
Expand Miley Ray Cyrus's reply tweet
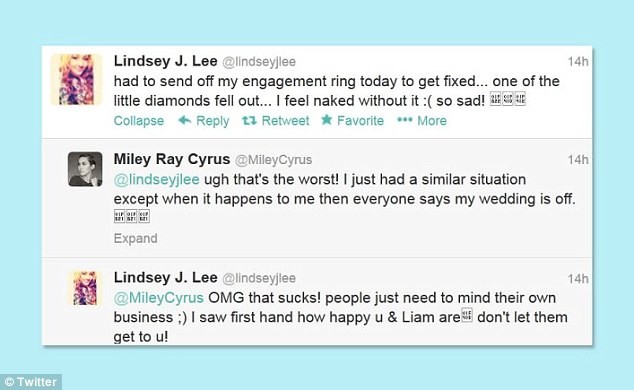click(x=135, y=238)
